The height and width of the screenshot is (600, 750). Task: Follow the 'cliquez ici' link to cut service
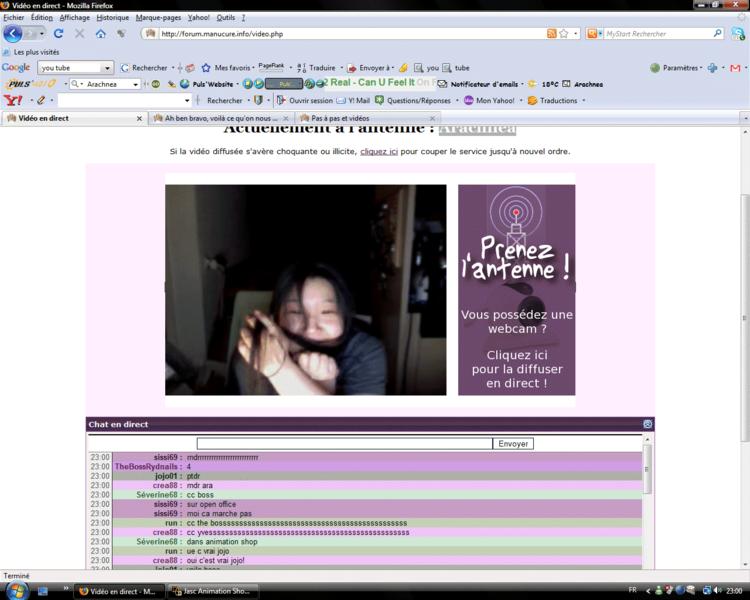379,151
